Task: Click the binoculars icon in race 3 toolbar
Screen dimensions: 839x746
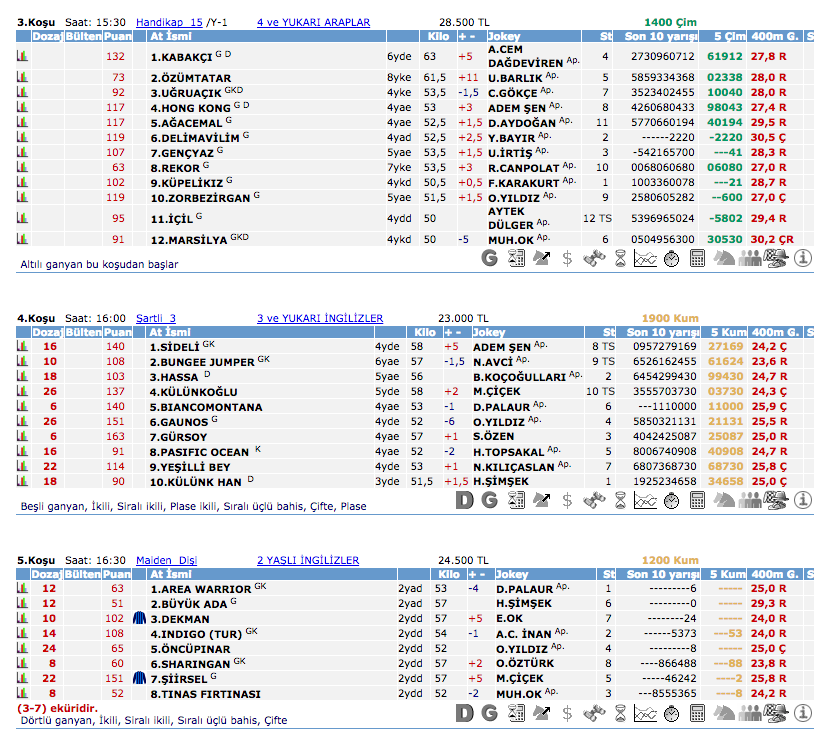Action: [x=594, y=258]
